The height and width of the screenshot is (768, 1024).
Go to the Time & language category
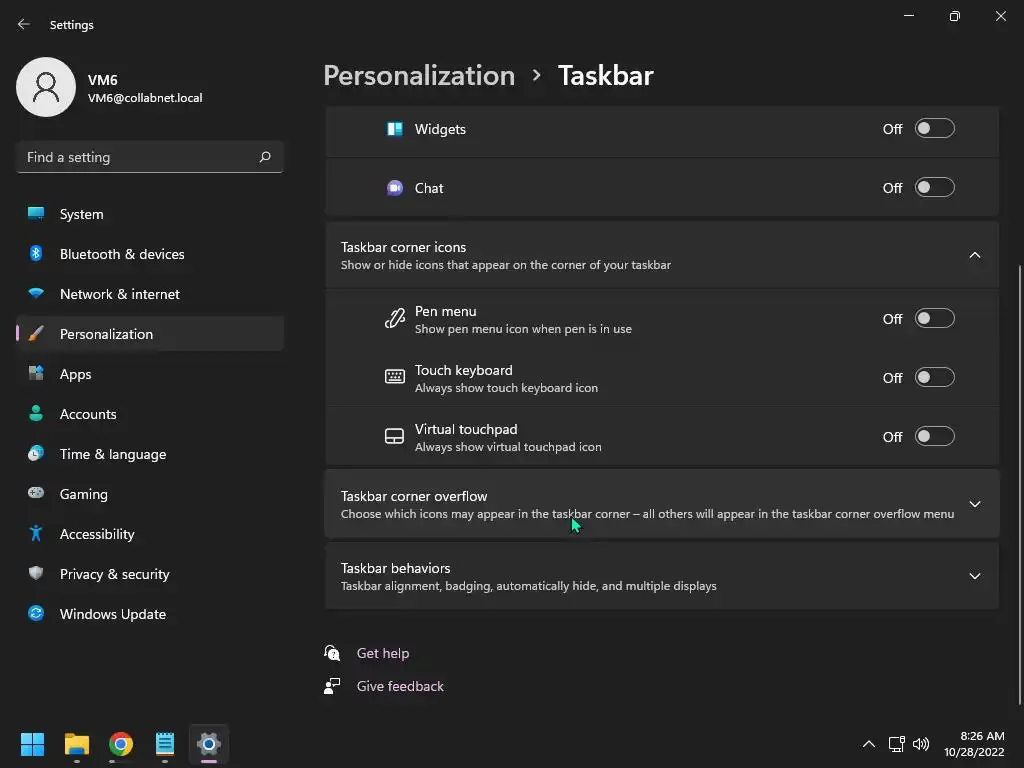coord(112,454)
